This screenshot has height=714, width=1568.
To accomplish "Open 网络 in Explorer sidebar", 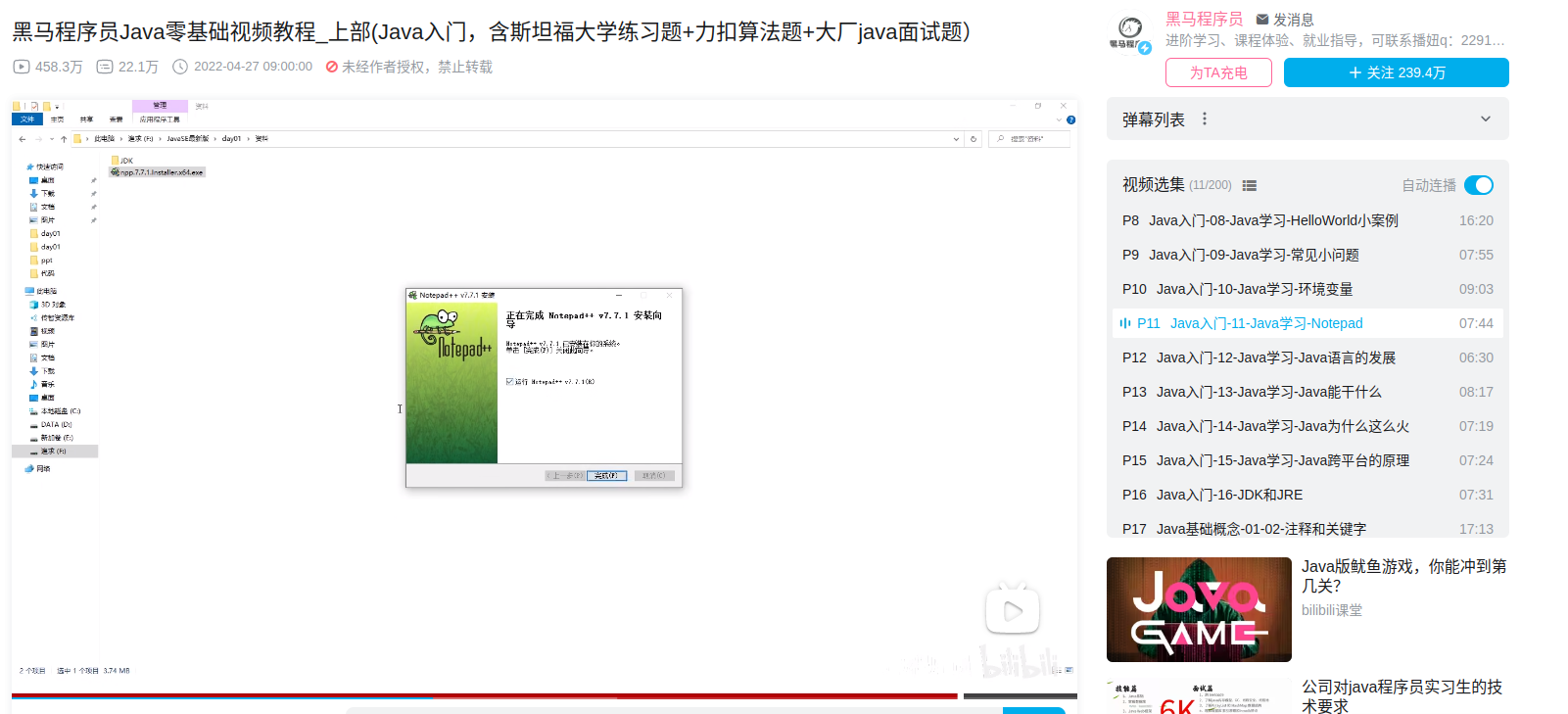I will (x=38, y=469).
